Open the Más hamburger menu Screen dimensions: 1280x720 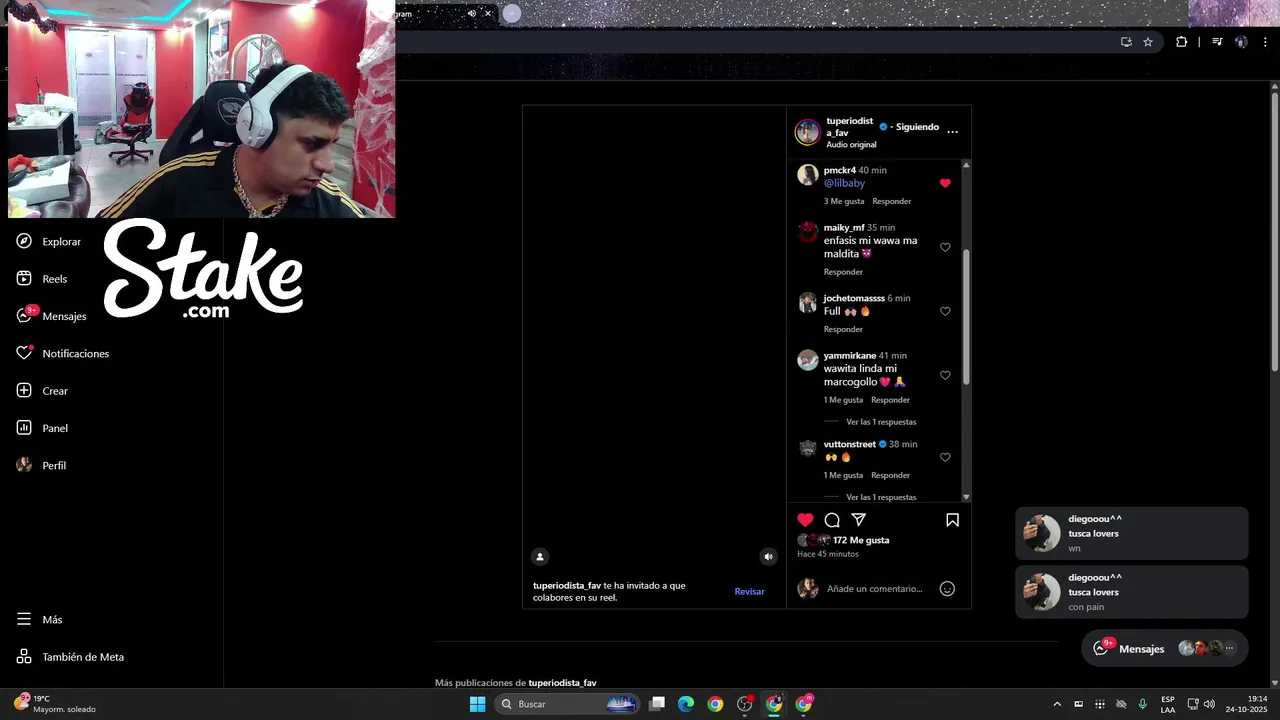click(40, 619)
